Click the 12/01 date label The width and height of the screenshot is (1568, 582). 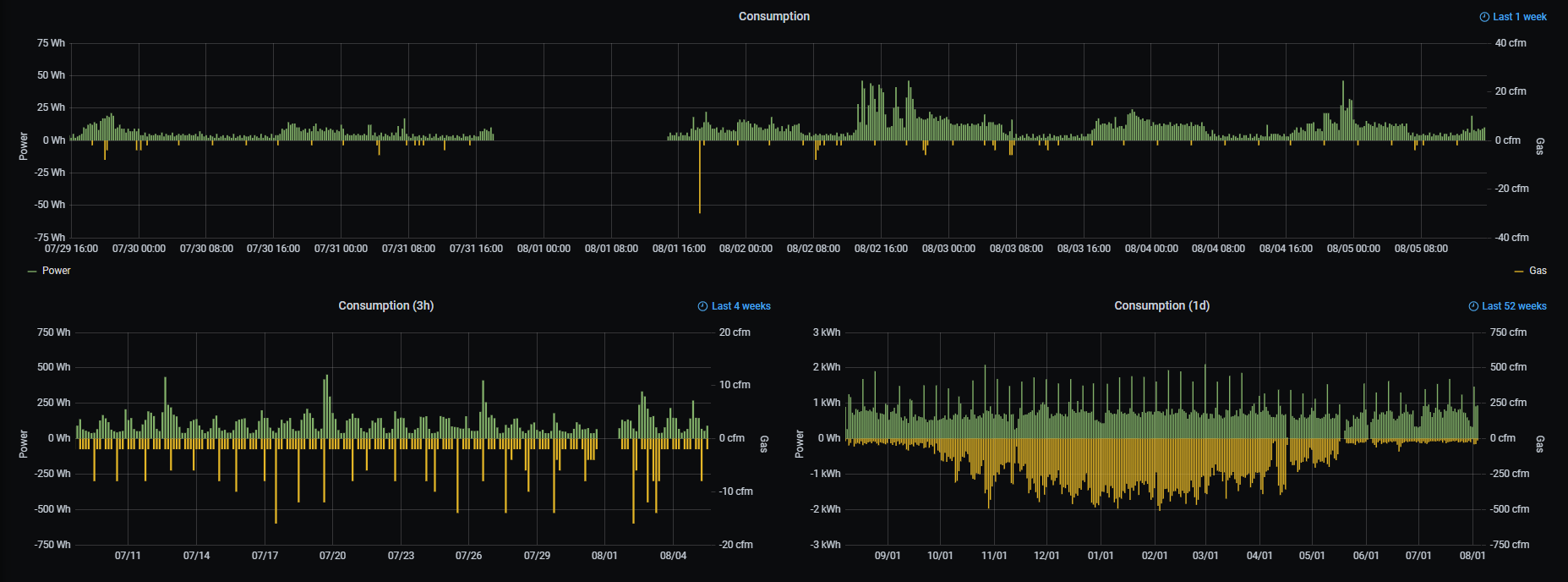pyautogui.click(x=1046, y=556)
